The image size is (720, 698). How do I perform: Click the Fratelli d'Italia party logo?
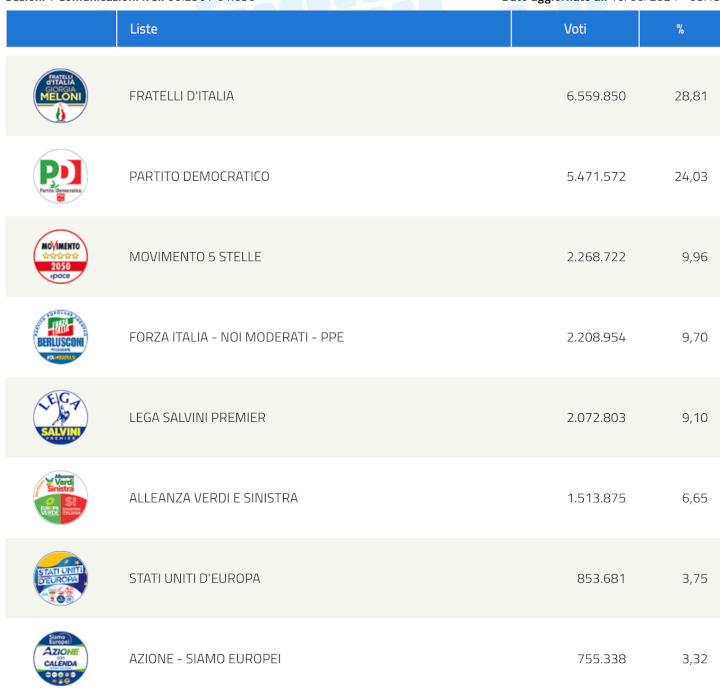pyautogui.click(x=60, y=96)
